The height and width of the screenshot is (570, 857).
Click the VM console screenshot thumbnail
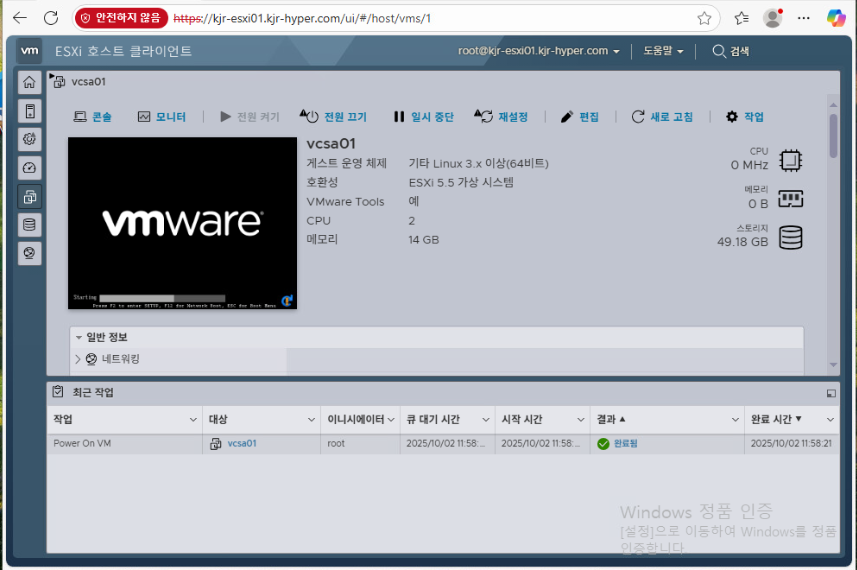(183, 223)
